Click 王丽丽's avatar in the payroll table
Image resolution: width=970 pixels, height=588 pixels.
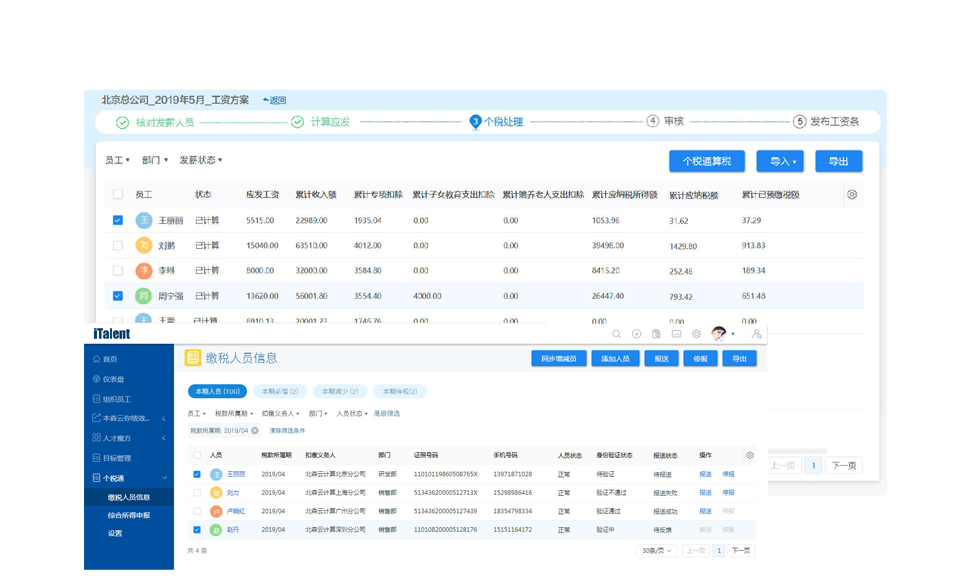coord(144,220)
